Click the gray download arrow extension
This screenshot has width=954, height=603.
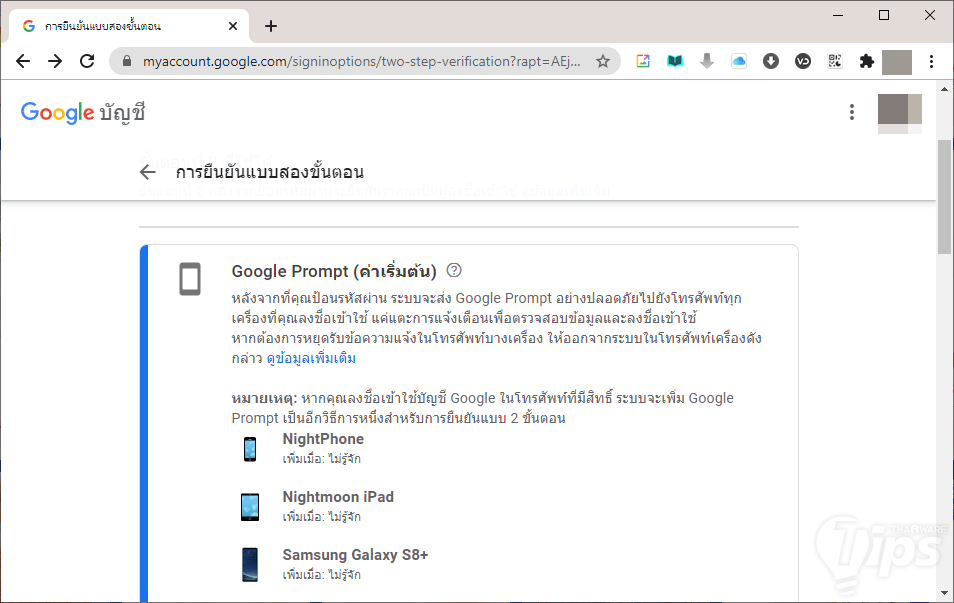point(706,61)
